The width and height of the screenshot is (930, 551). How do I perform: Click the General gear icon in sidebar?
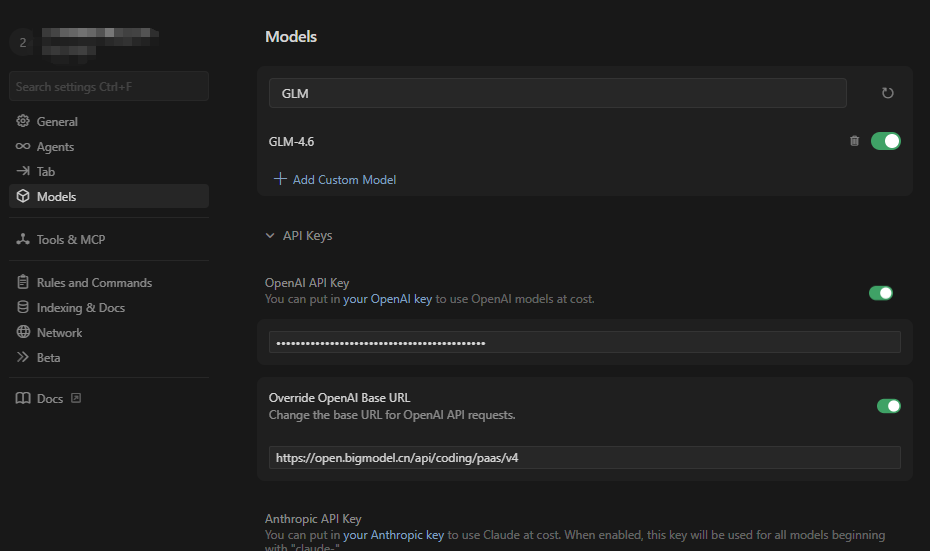point(23,121)
